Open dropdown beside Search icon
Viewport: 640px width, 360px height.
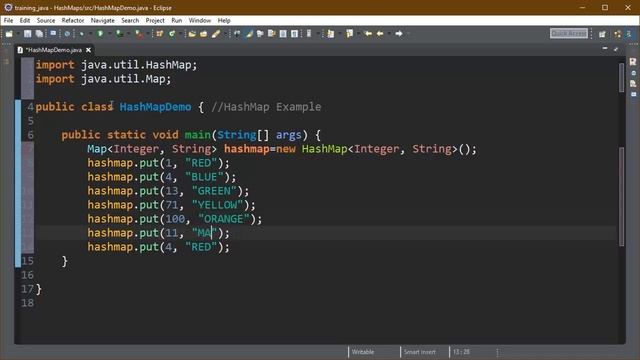tap(225, 34)
